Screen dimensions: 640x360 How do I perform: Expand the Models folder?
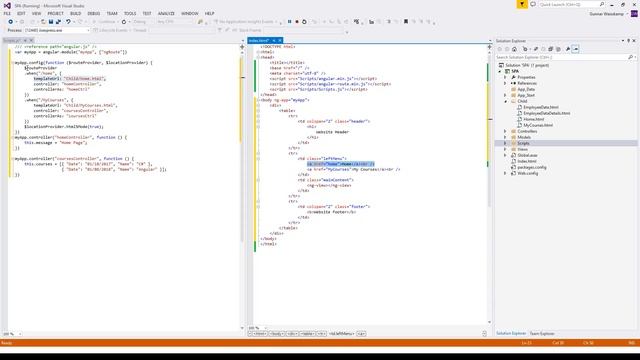(505, 137)
